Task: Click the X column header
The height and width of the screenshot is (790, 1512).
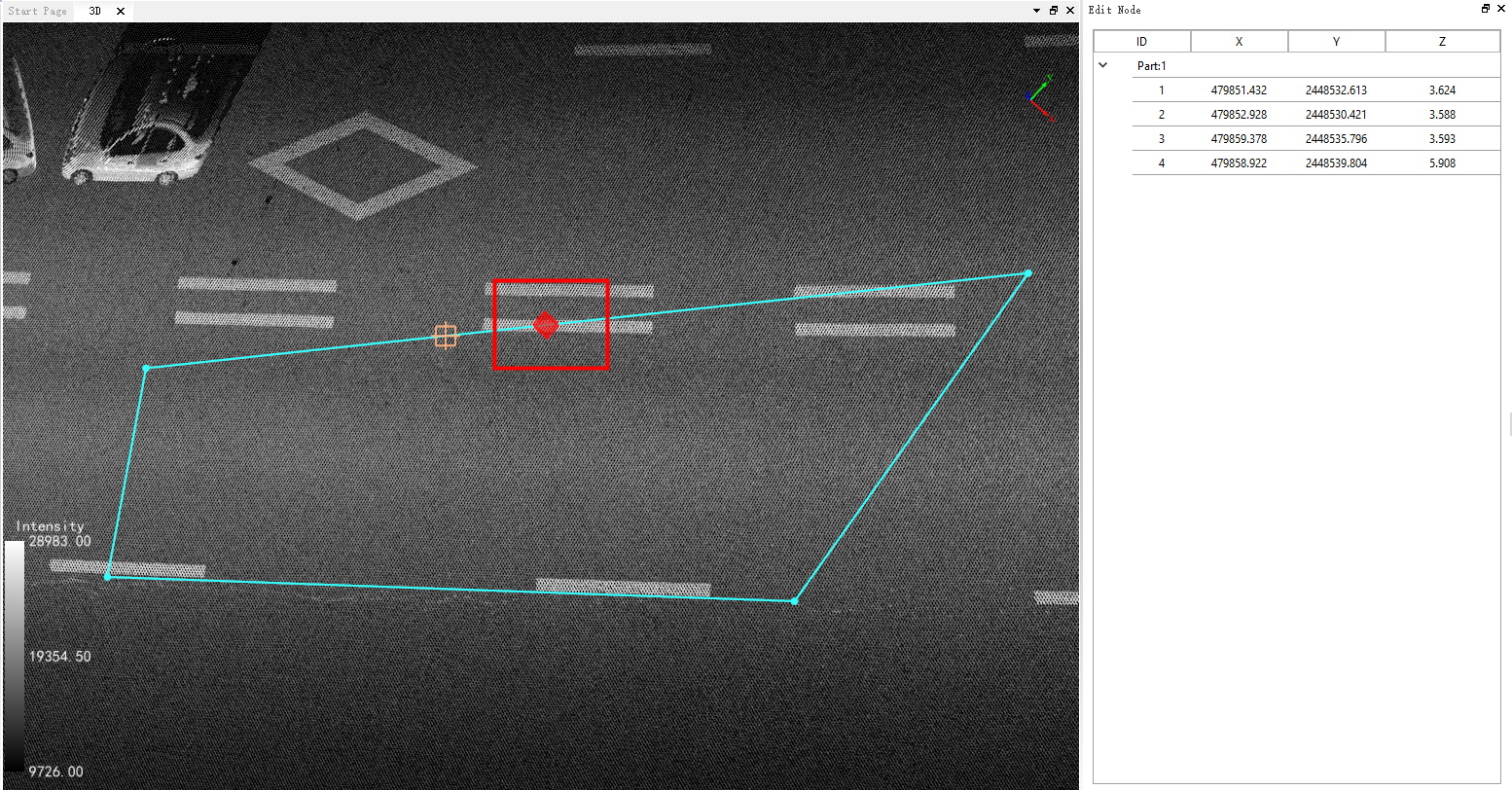Action: (x=1240, y=42)
